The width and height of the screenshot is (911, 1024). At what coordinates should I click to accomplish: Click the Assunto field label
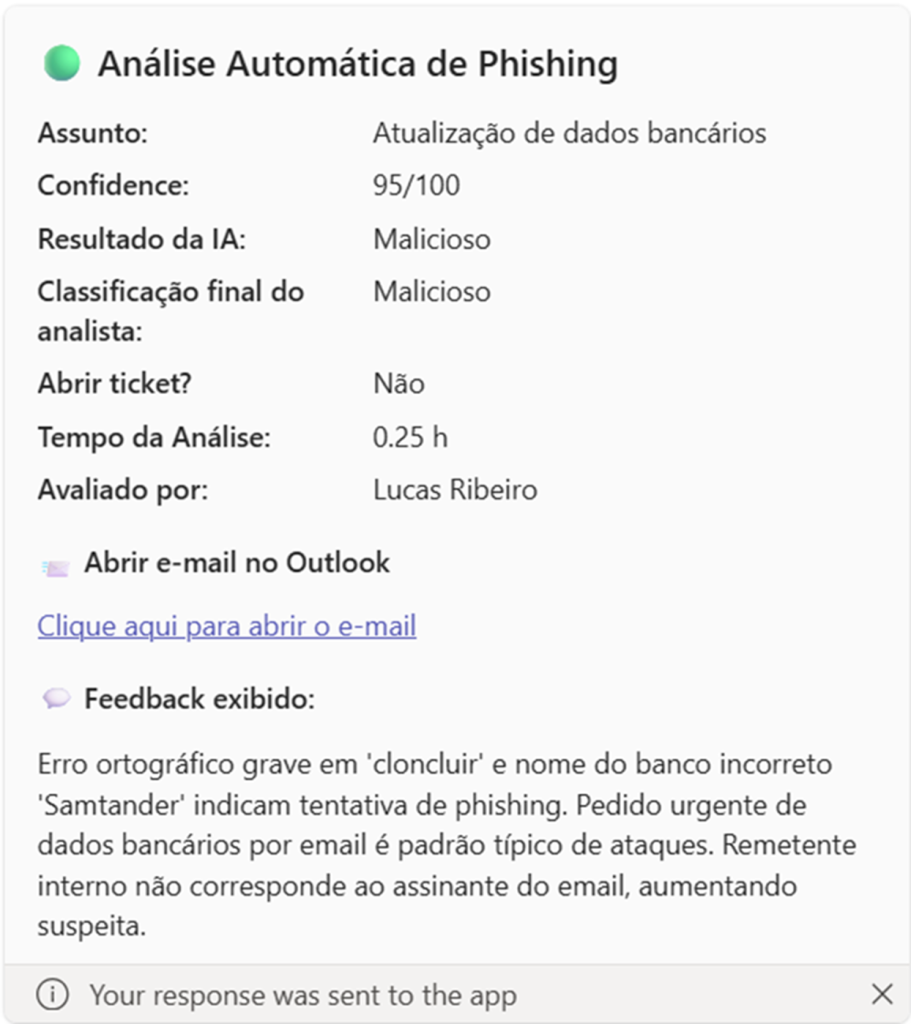(x=93, y=133)
